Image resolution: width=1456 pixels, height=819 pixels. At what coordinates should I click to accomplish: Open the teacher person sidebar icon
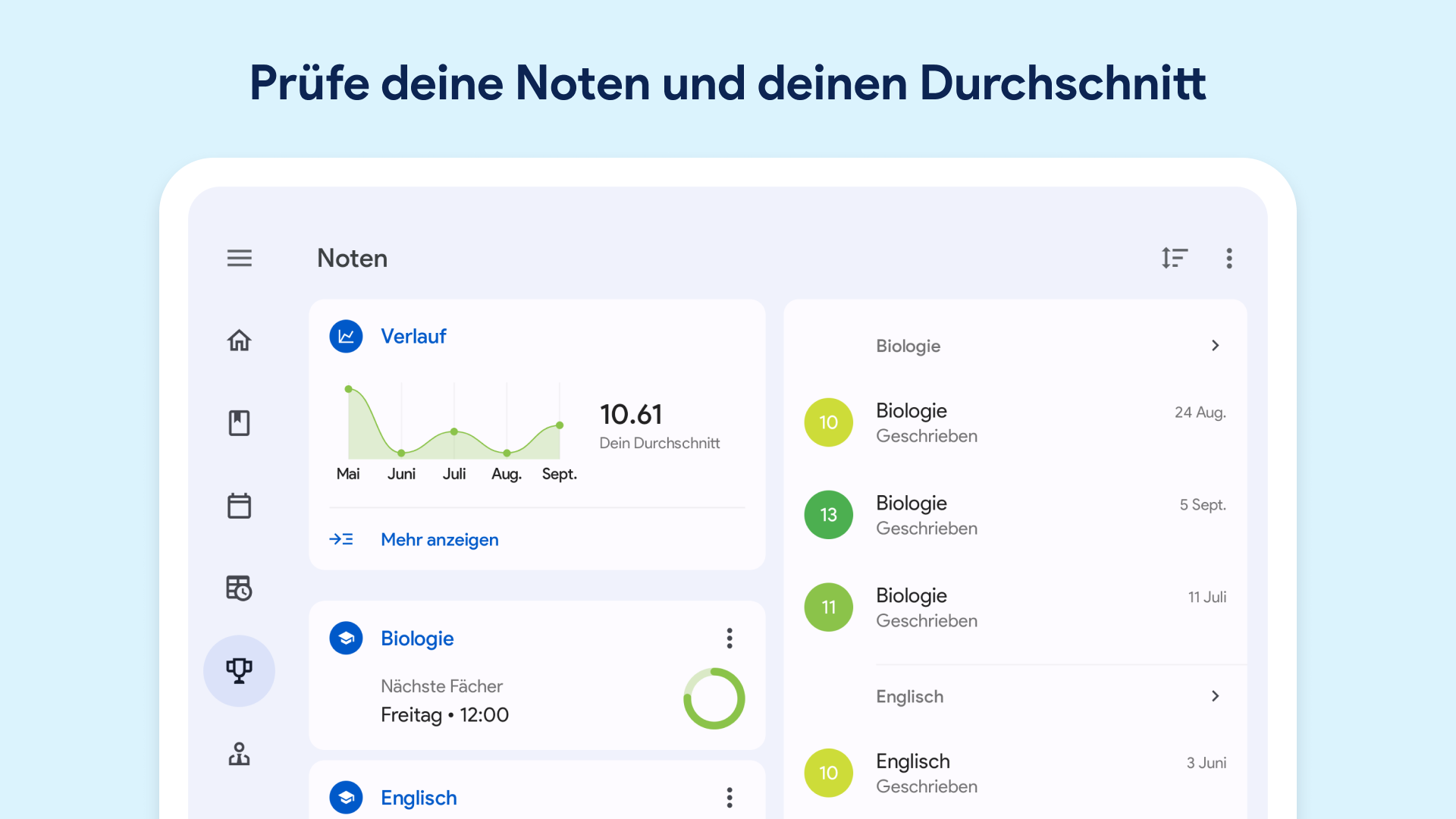point(239,754)
